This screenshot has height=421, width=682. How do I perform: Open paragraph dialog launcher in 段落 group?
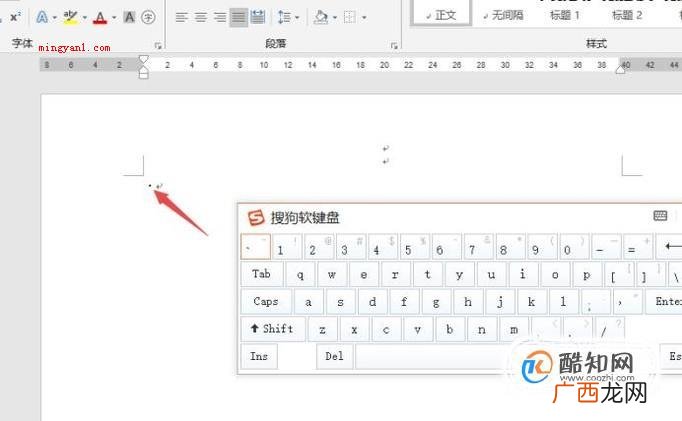pyautogui.click(x=394, y=45)
